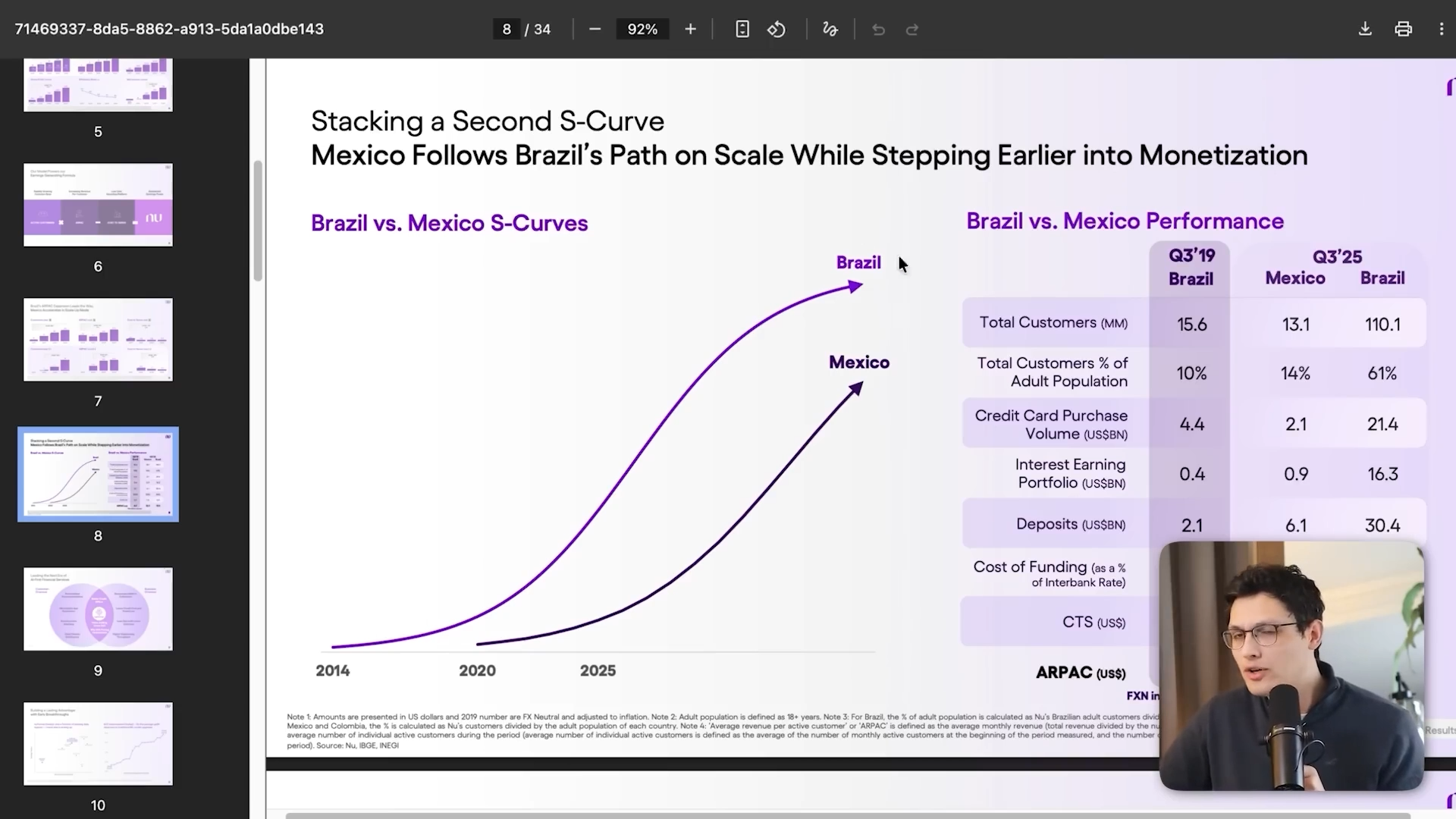Download the PDF file
The width and height of the screenshot is (1456, 819).
(x=1365, y=29)
